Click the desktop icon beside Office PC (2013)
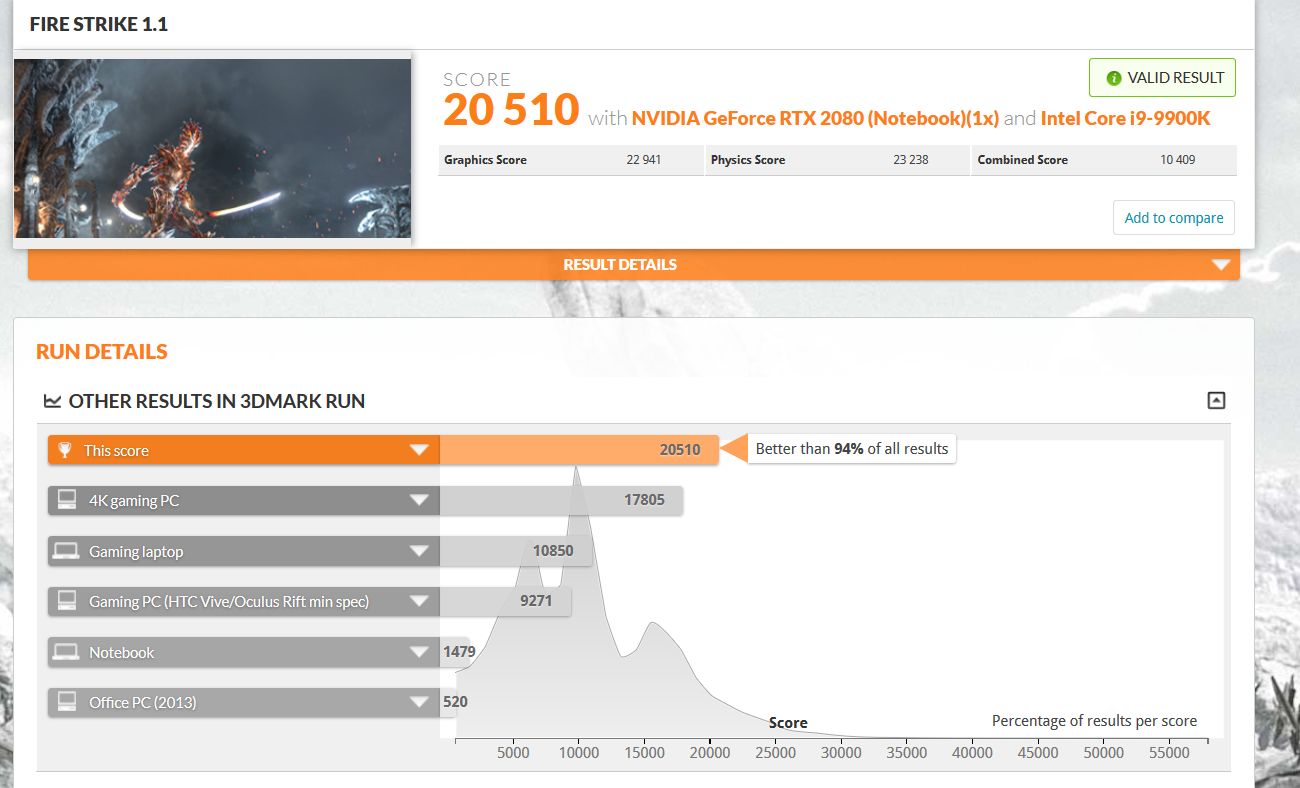This screenshot has height=788, width=1300. point(67,702)
